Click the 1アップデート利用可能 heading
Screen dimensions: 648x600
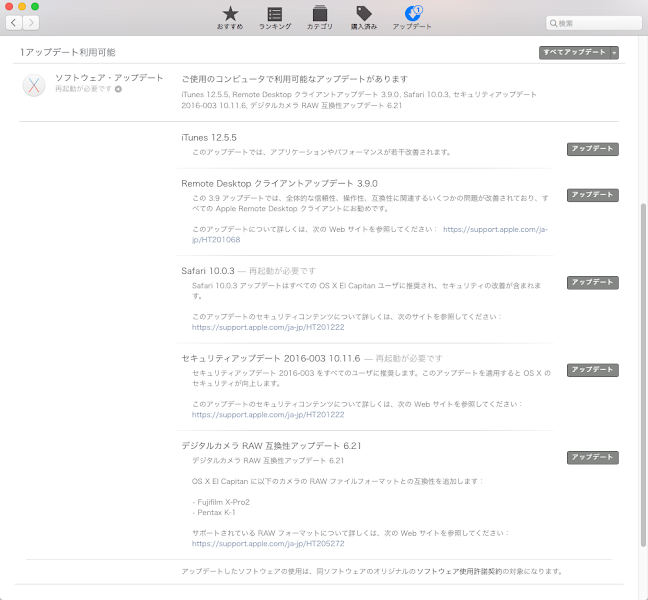pyautogui.click(x=68, y=52)
